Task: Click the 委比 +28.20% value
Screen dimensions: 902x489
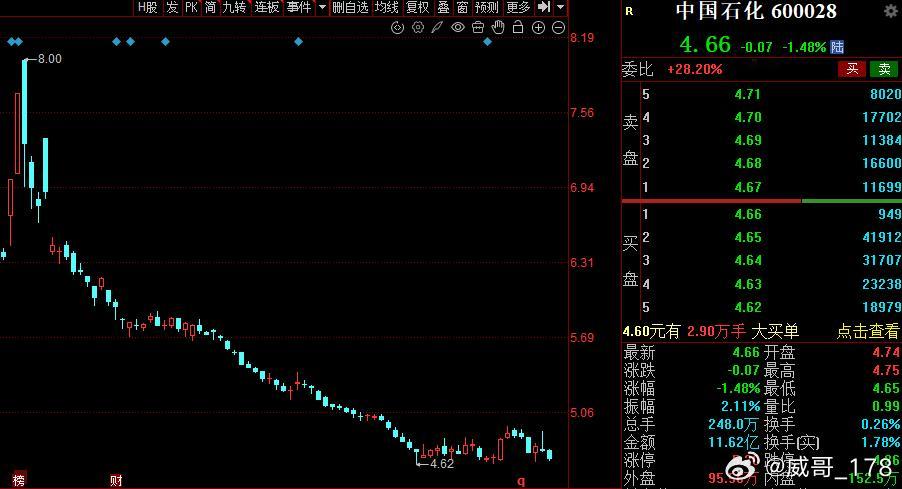Action: [694, 70]
